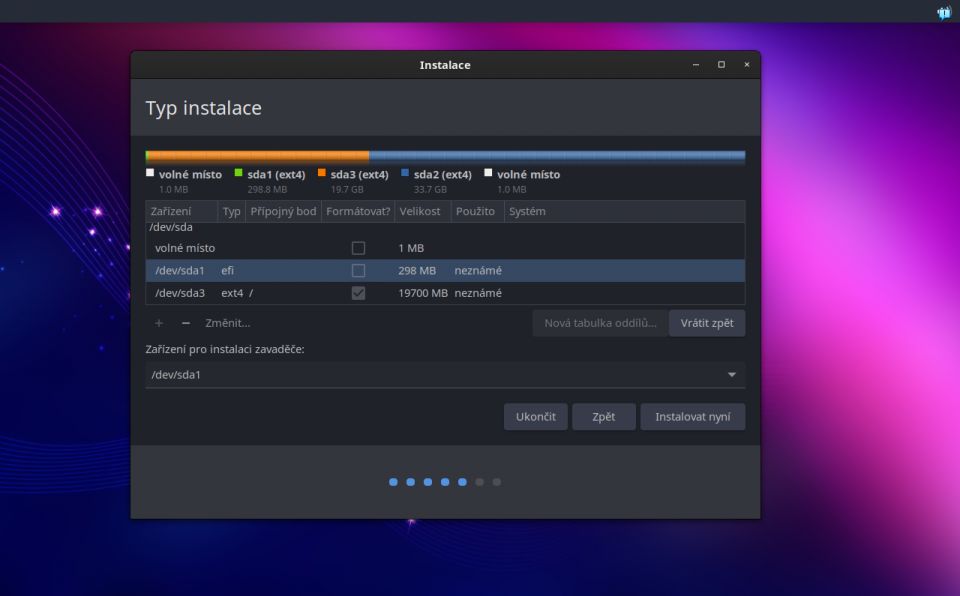The image size is (960, 596).
Task: Select the Použito column header
Action: click(x=478, y=211)
